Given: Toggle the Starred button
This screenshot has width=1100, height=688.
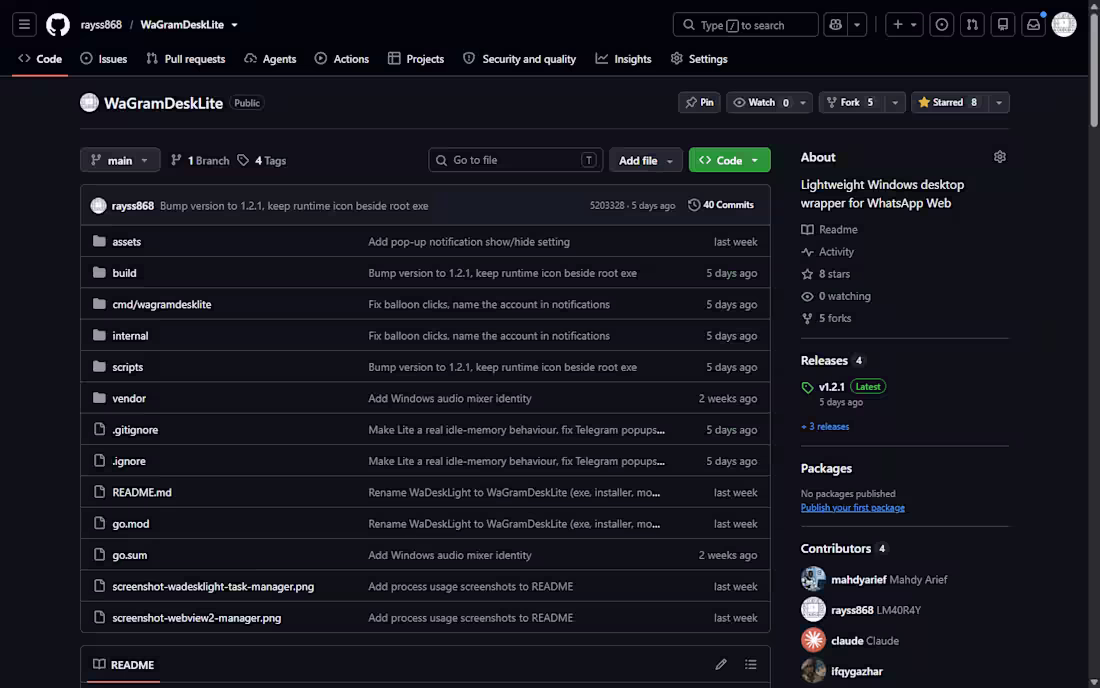Looking at the screenshot, I should pos(948,102).
